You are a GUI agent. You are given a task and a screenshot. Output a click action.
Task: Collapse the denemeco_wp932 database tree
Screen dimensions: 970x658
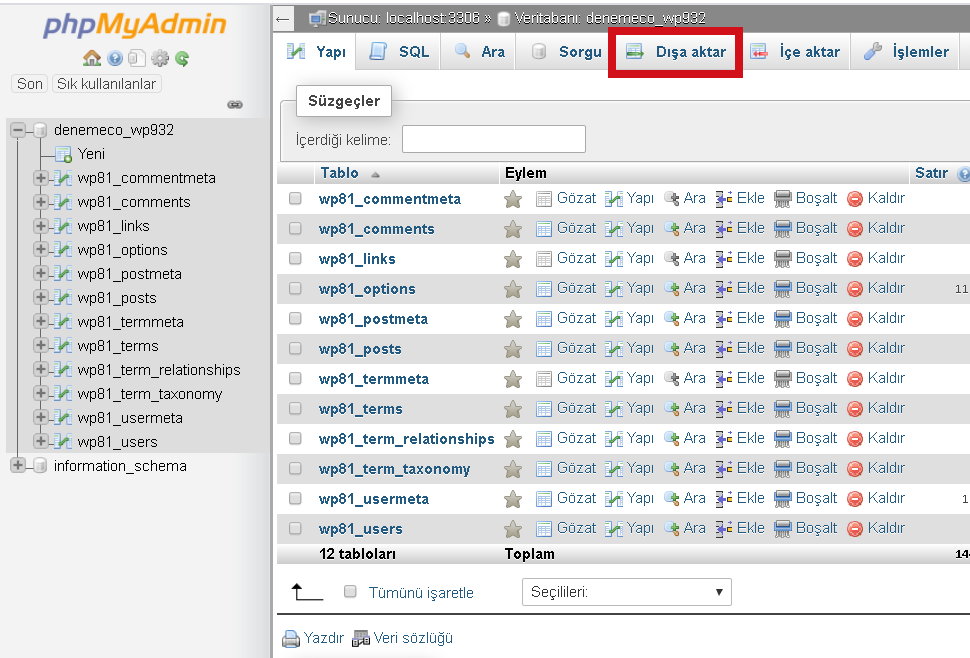point(18,130)
